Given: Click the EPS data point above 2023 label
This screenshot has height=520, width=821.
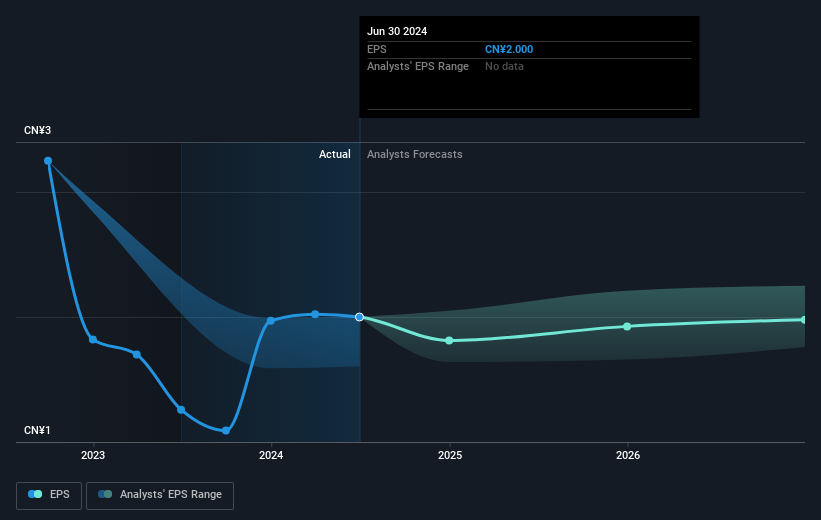Looking at the screenshot, I should pyautogui.click(x=93, y=339).
